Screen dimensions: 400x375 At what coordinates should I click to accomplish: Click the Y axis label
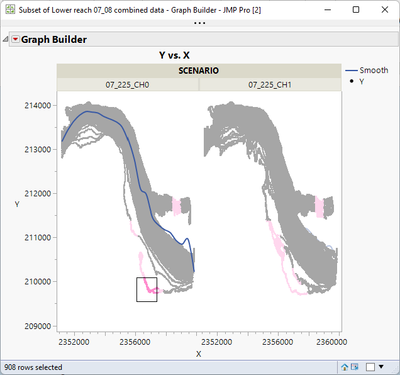click(17, 204)
